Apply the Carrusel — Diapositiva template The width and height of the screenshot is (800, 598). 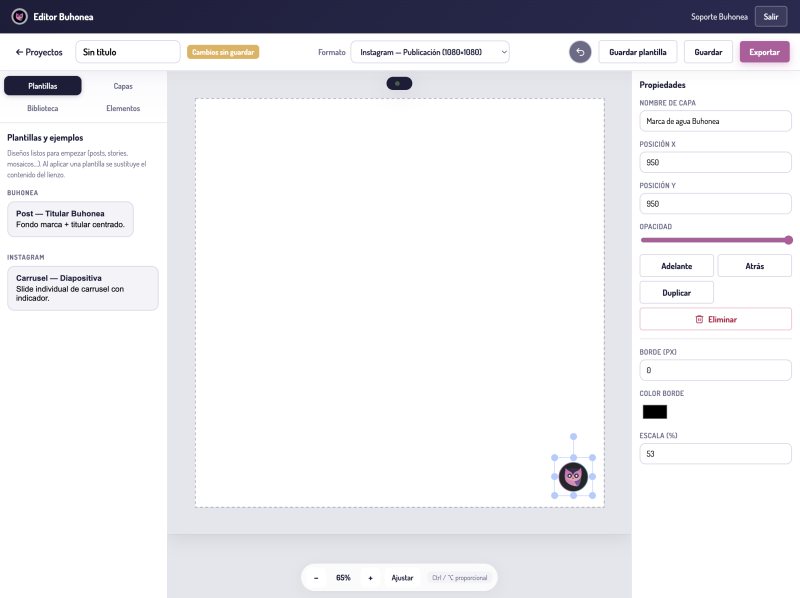(x=83, y=288)
